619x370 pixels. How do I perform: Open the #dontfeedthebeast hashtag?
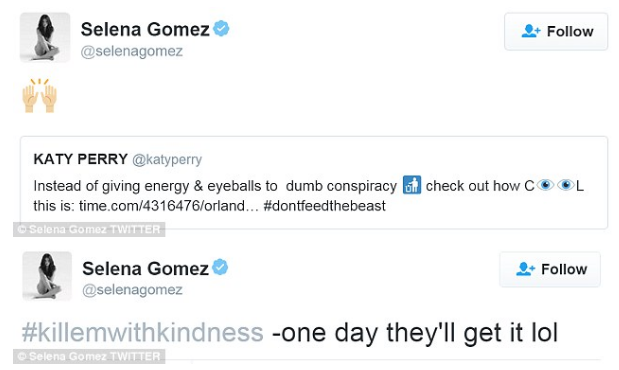(x=325, y=206)
